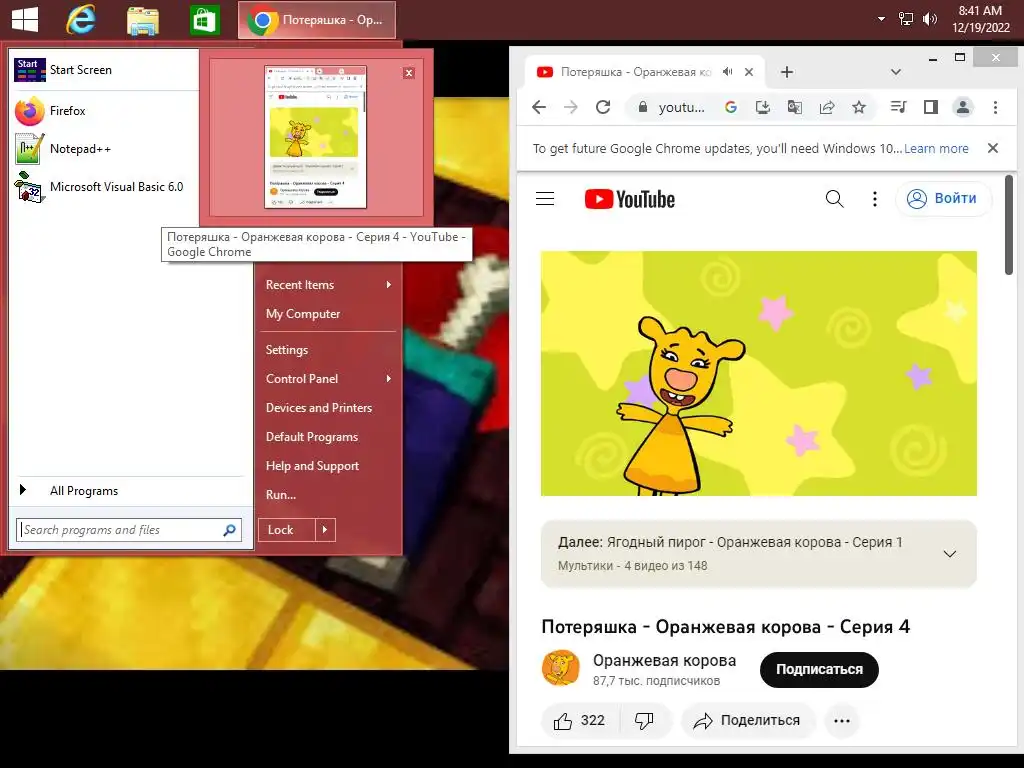
Task: Open Start Screen from the start menu
Action: 104,70
